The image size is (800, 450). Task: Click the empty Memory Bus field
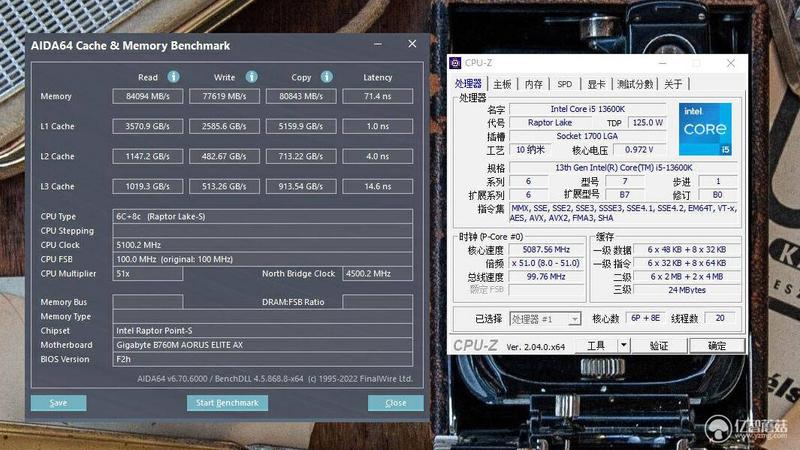(147, 302)
